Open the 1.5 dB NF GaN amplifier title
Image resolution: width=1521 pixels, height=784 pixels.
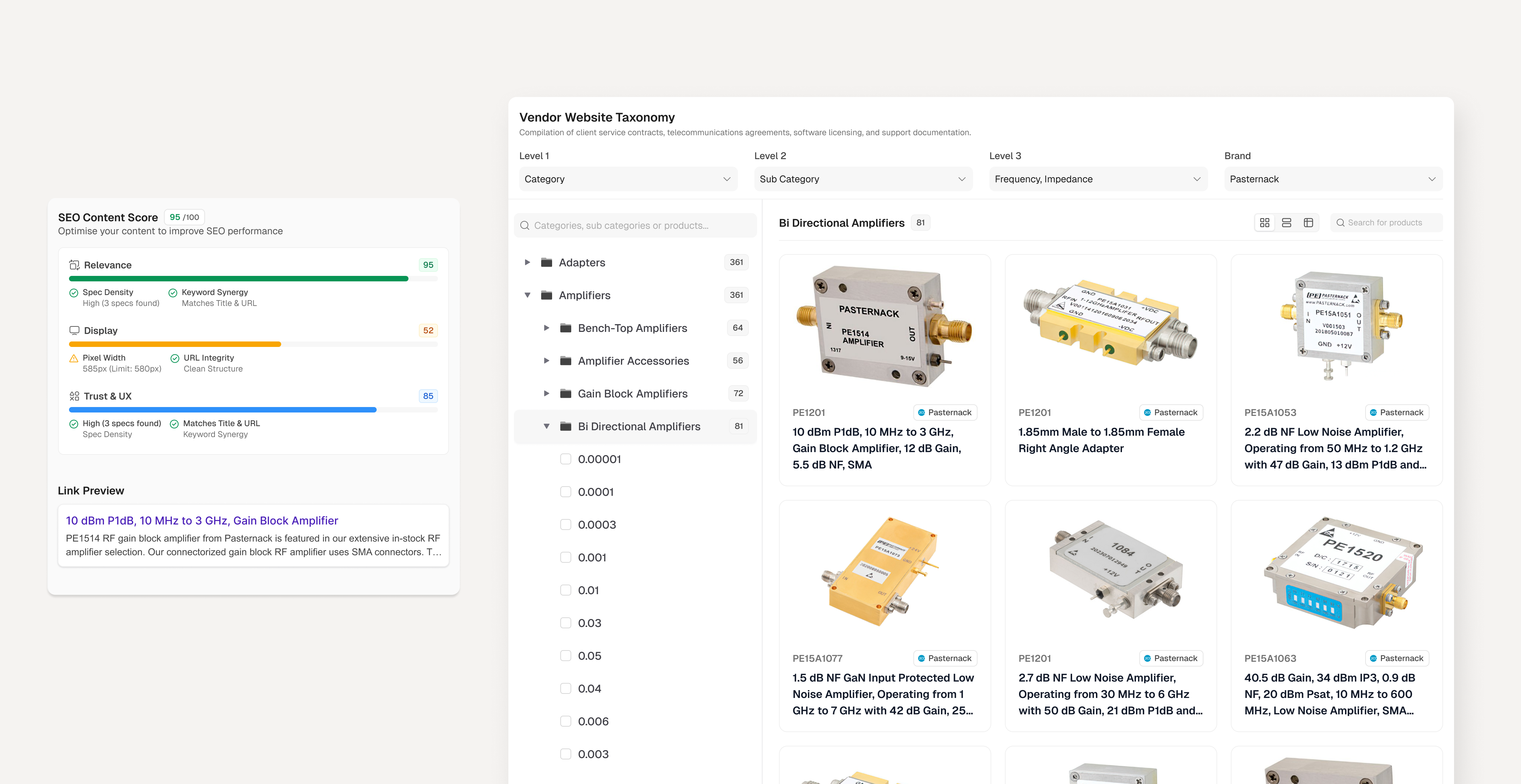pos(883,694)
